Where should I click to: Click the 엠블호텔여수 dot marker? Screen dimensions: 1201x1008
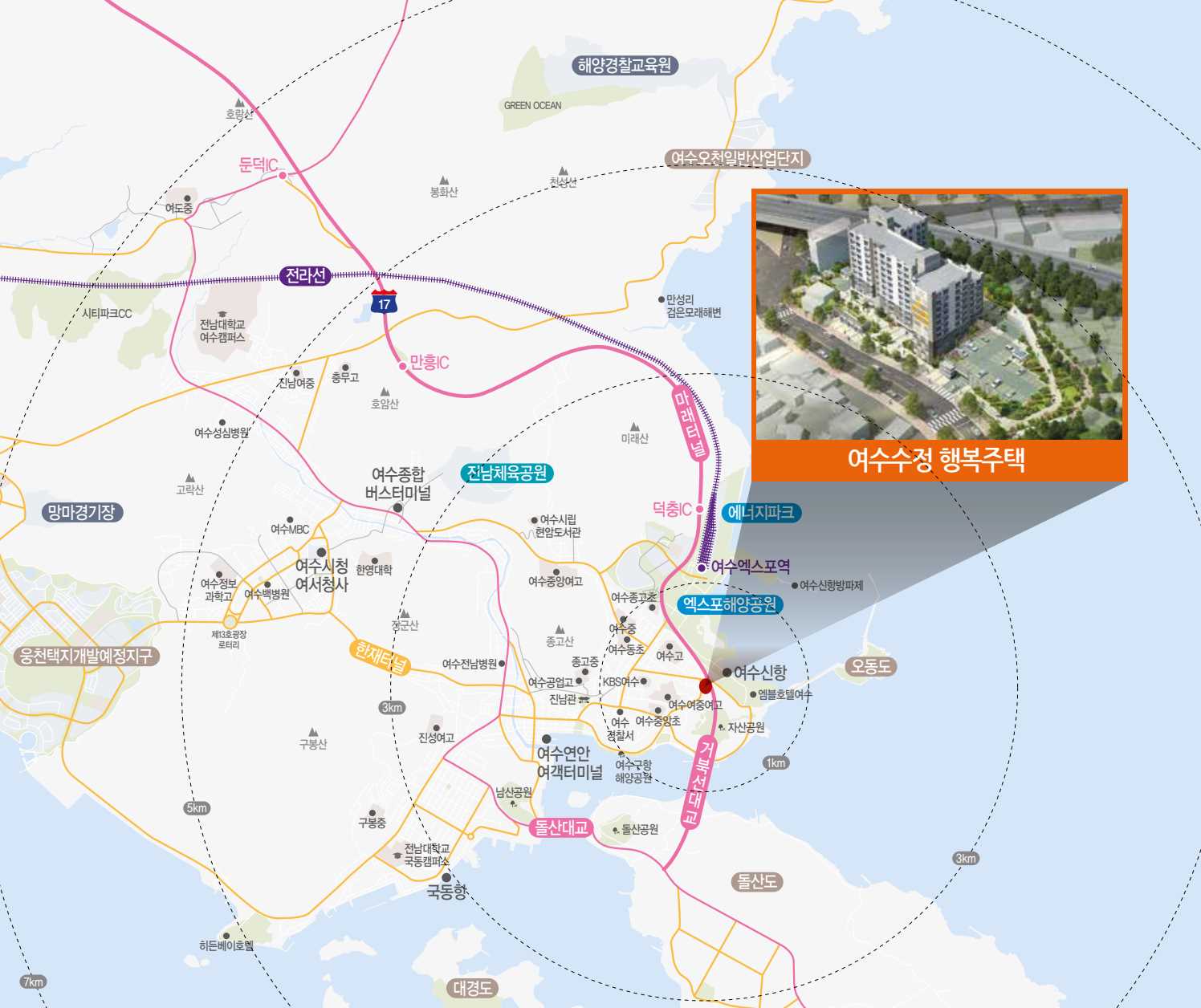753,695
